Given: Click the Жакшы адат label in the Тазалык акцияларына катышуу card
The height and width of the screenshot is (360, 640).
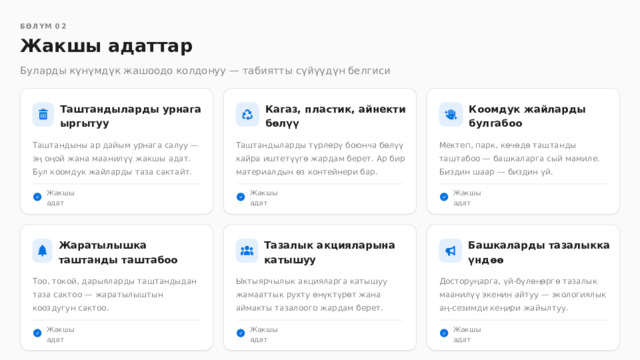Looking at the screenshot, I should pos(263,334).
